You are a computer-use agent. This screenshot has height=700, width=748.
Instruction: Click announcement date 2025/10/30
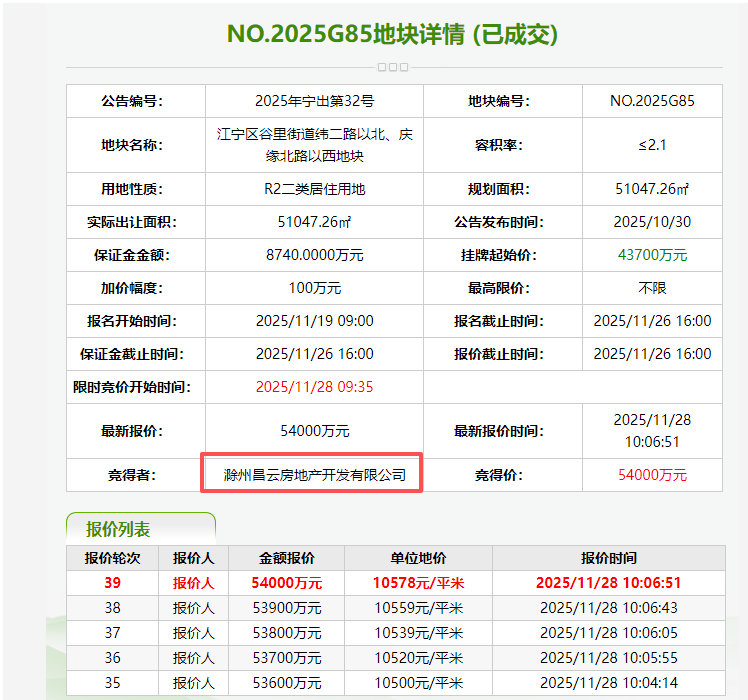[x=652, y=222]
